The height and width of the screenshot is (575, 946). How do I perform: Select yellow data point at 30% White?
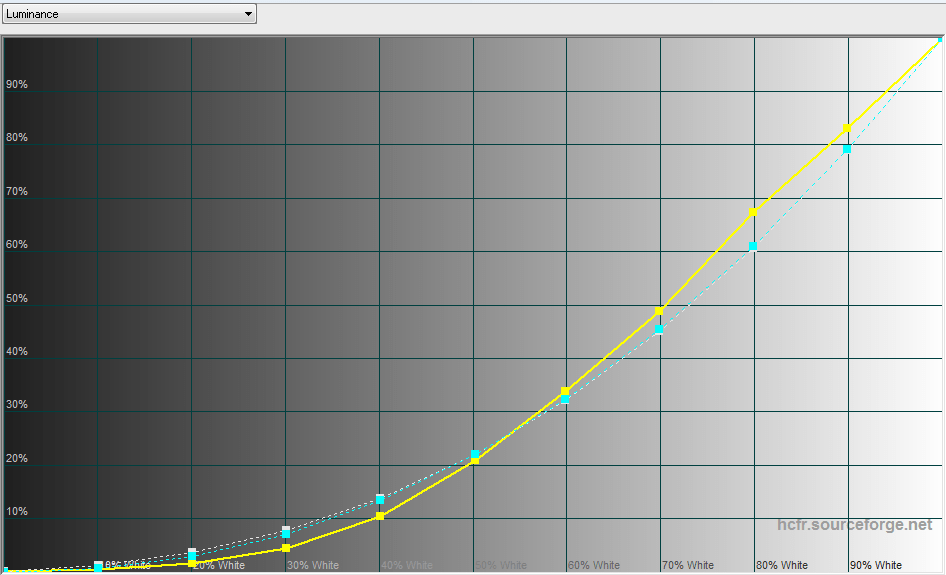coord(286,548)
